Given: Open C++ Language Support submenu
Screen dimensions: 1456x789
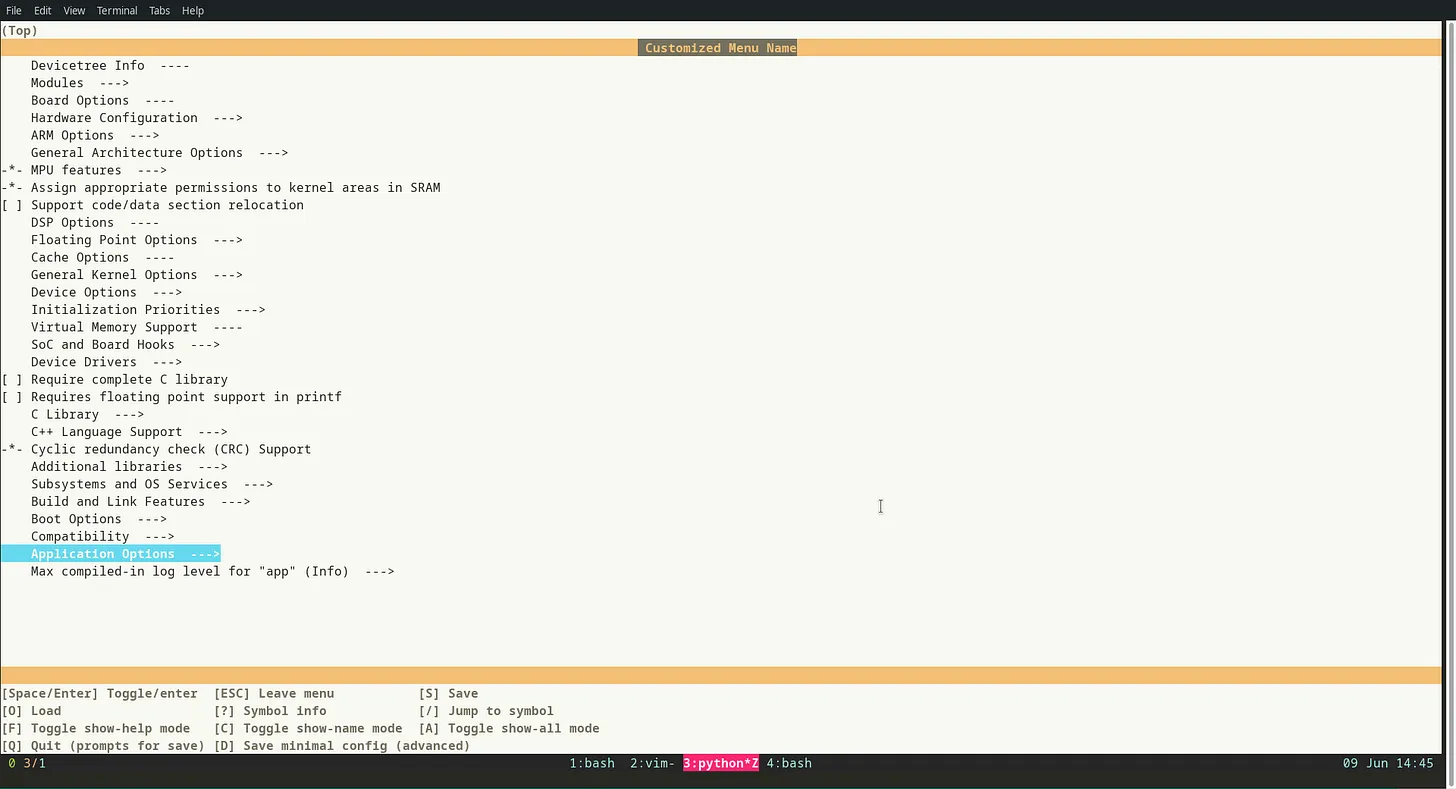Looking at the screenshot, I should pyautogui.click(x=129, y=432).
